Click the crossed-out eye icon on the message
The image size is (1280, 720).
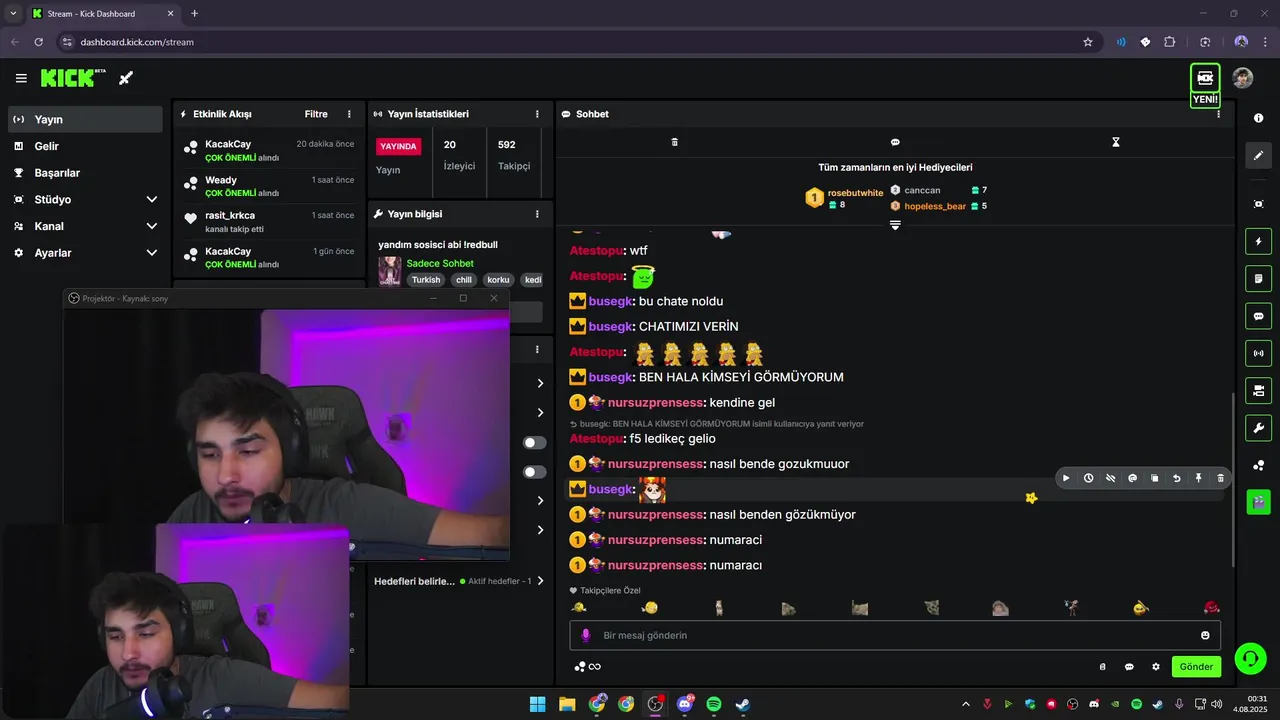(1110, 478)
